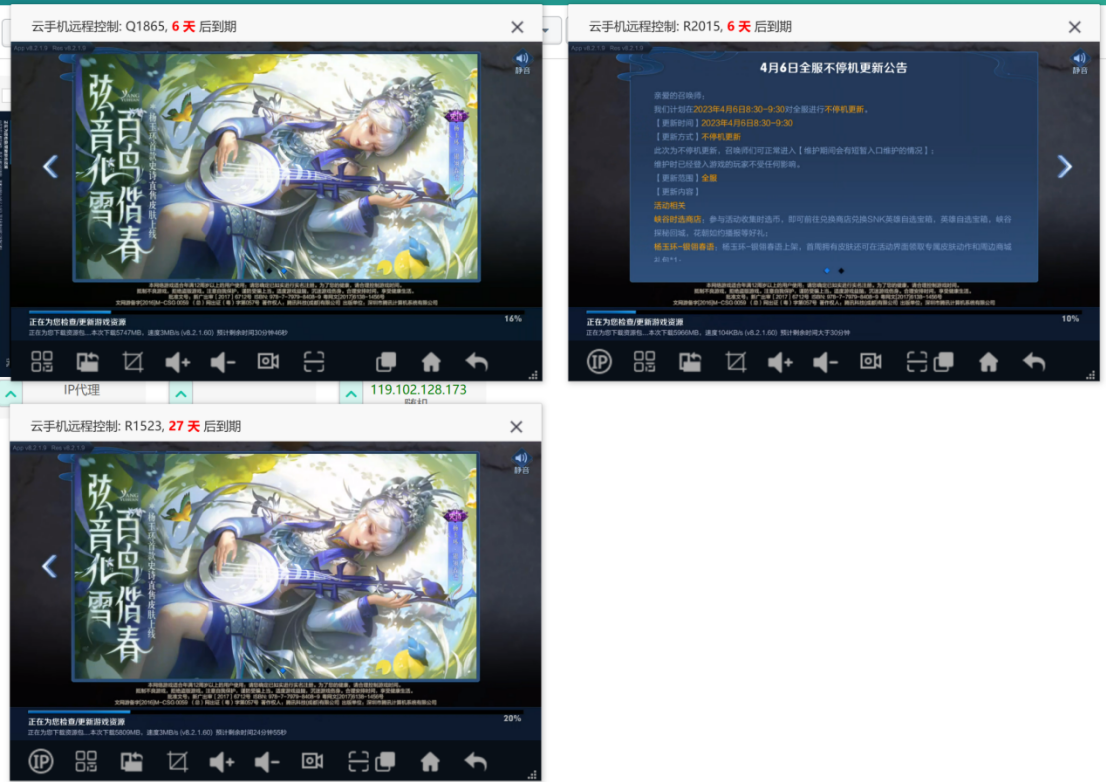Click the file transfer icon in R1523 toolbar
Image resolution: width=1106 pixels, height=782 pixels.
point(132,761)
